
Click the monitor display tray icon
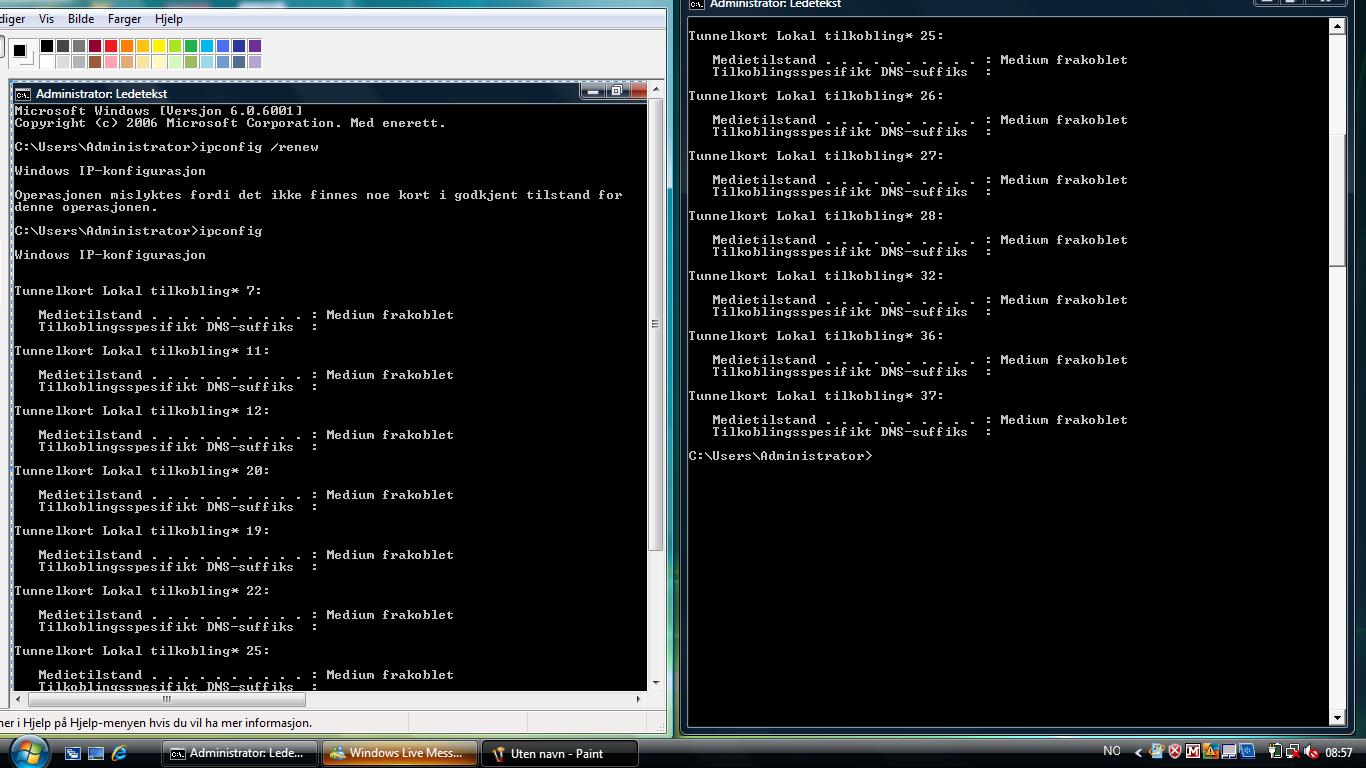click(1228, 752)
